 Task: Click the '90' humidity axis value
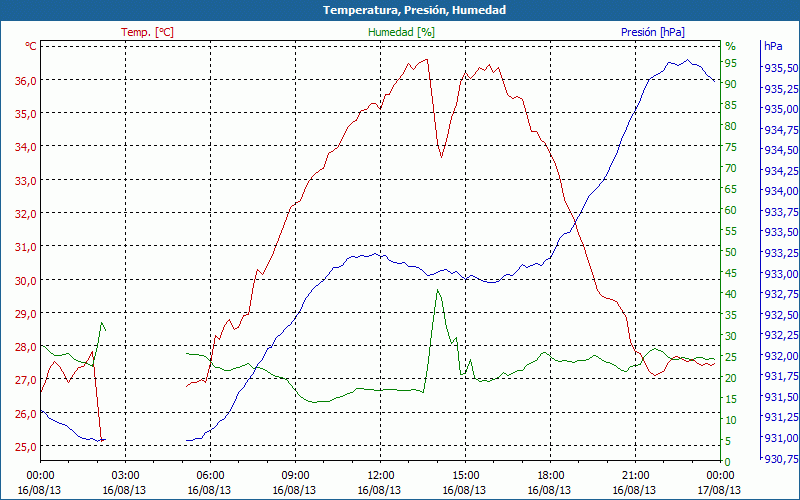click(731, 84)
